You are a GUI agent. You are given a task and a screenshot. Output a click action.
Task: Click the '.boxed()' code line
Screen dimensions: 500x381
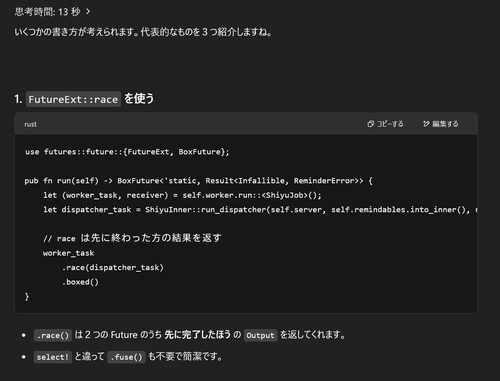[x=80, y=282]
